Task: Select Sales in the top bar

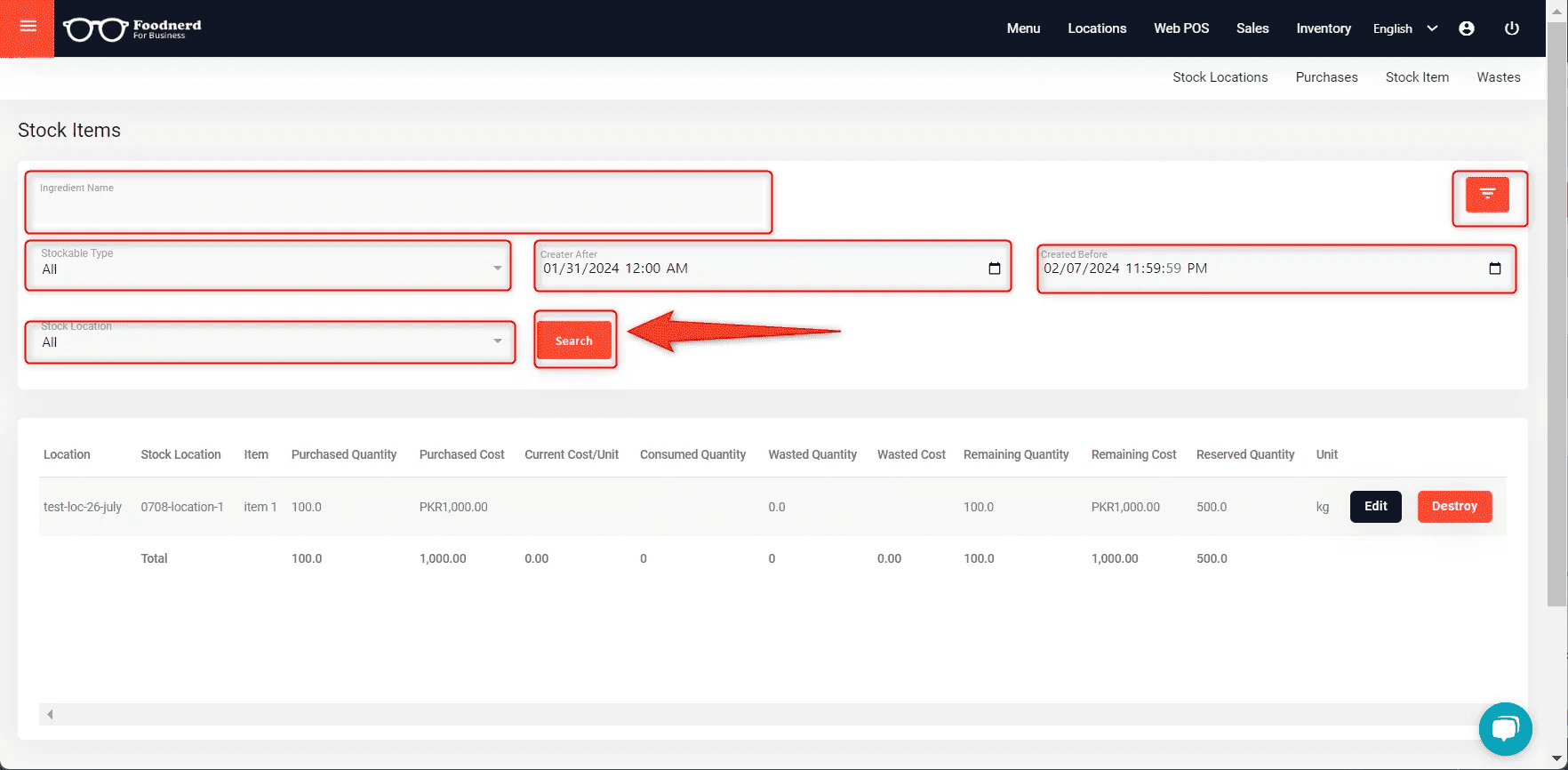Action: [1252, 28]
